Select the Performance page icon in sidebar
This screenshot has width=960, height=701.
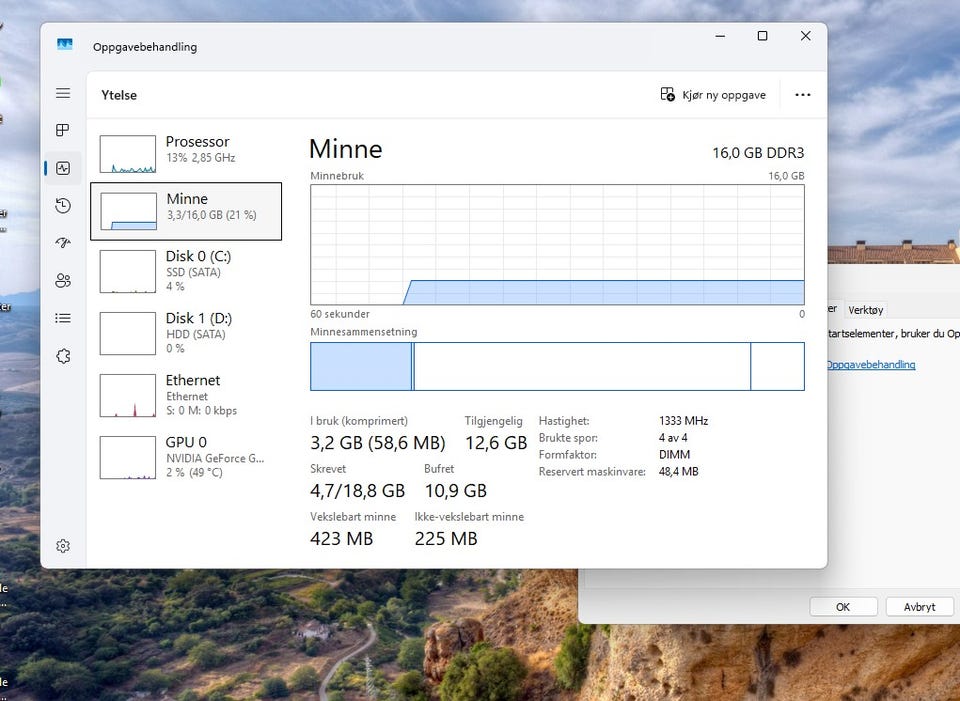point(63,168)
